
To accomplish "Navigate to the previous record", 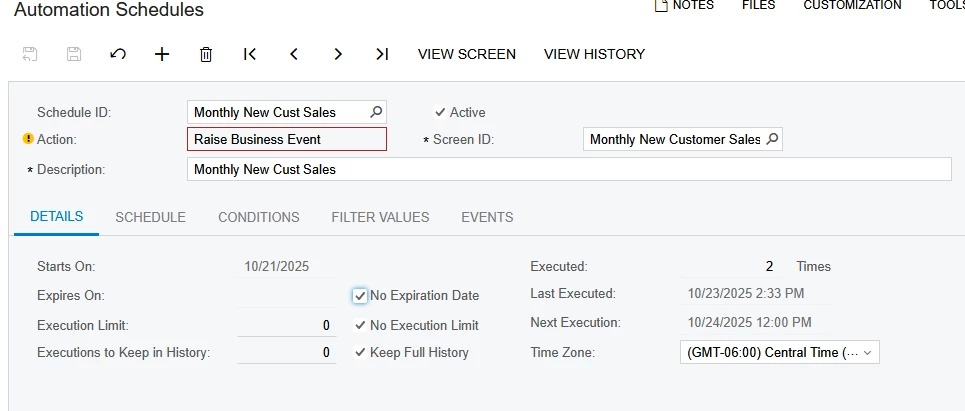I will pos(294,54).
